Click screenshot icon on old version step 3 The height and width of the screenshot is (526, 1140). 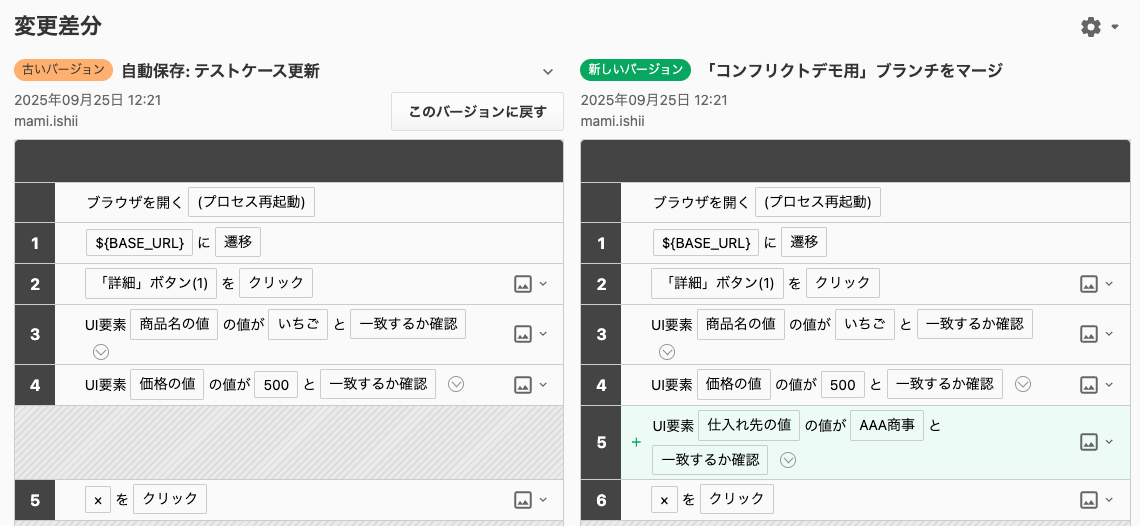click(522, 334)
